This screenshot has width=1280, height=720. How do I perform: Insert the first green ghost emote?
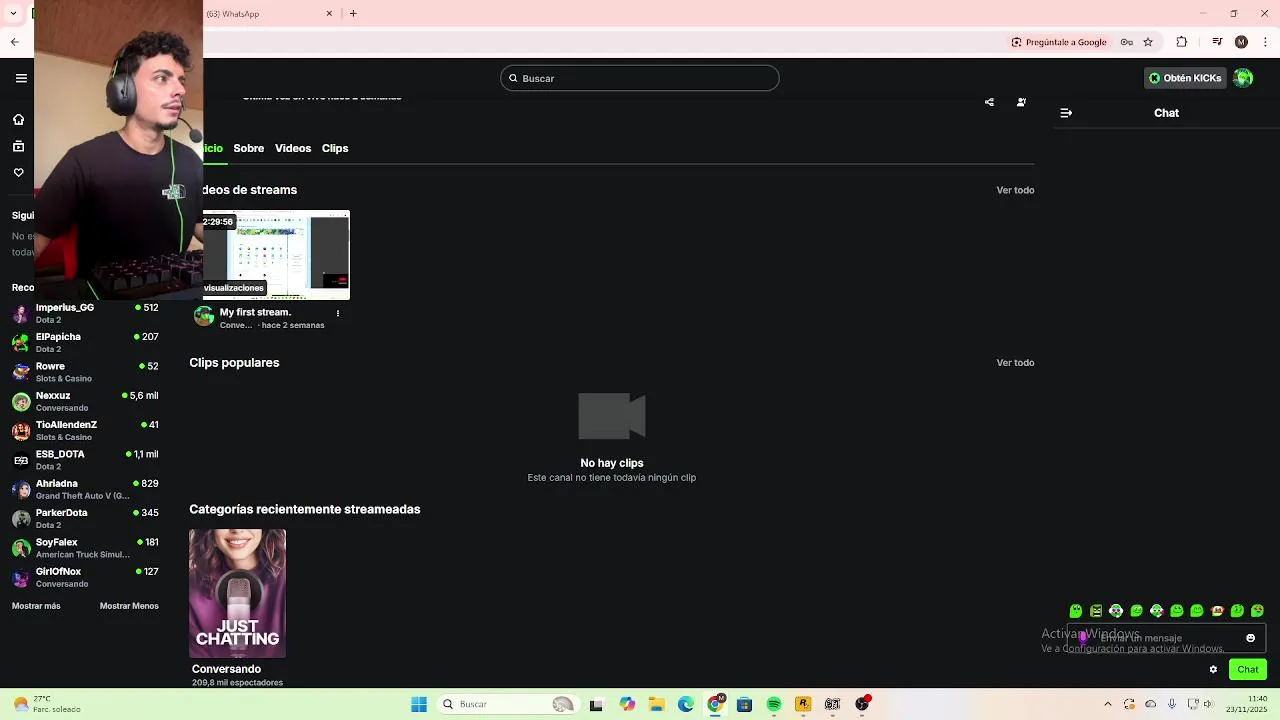(1076, 611)
